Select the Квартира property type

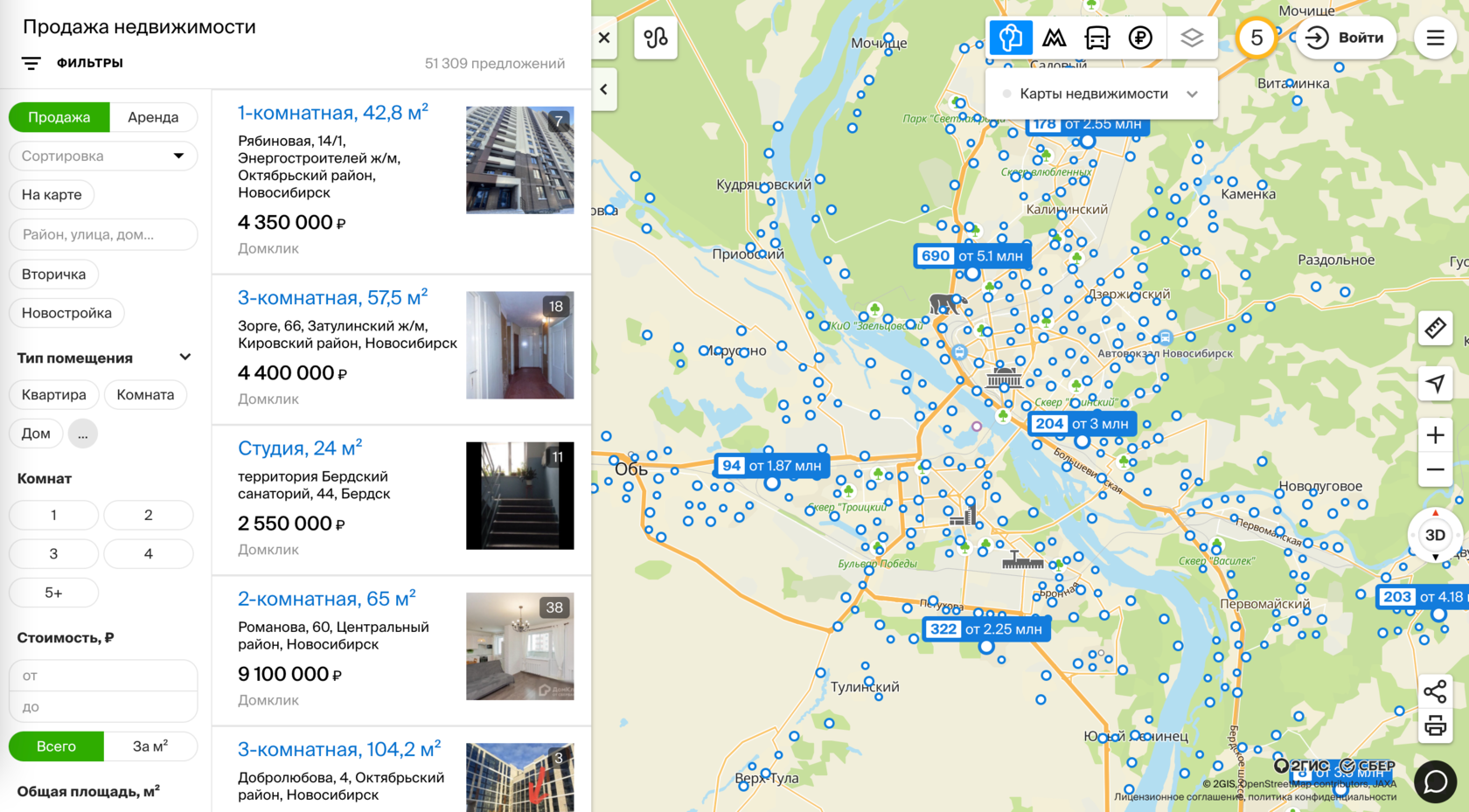click(53, 395)
